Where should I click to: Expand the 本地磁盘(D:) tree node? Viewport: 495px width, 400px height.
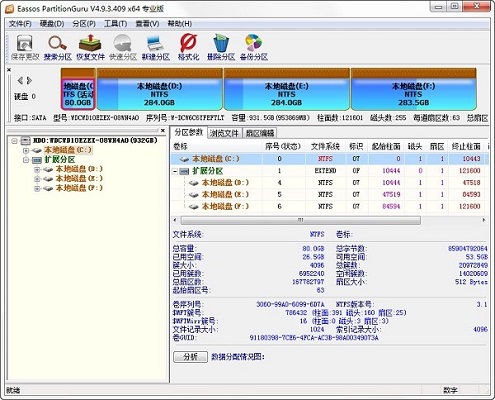pyautogui.click(x=37, y=170)
